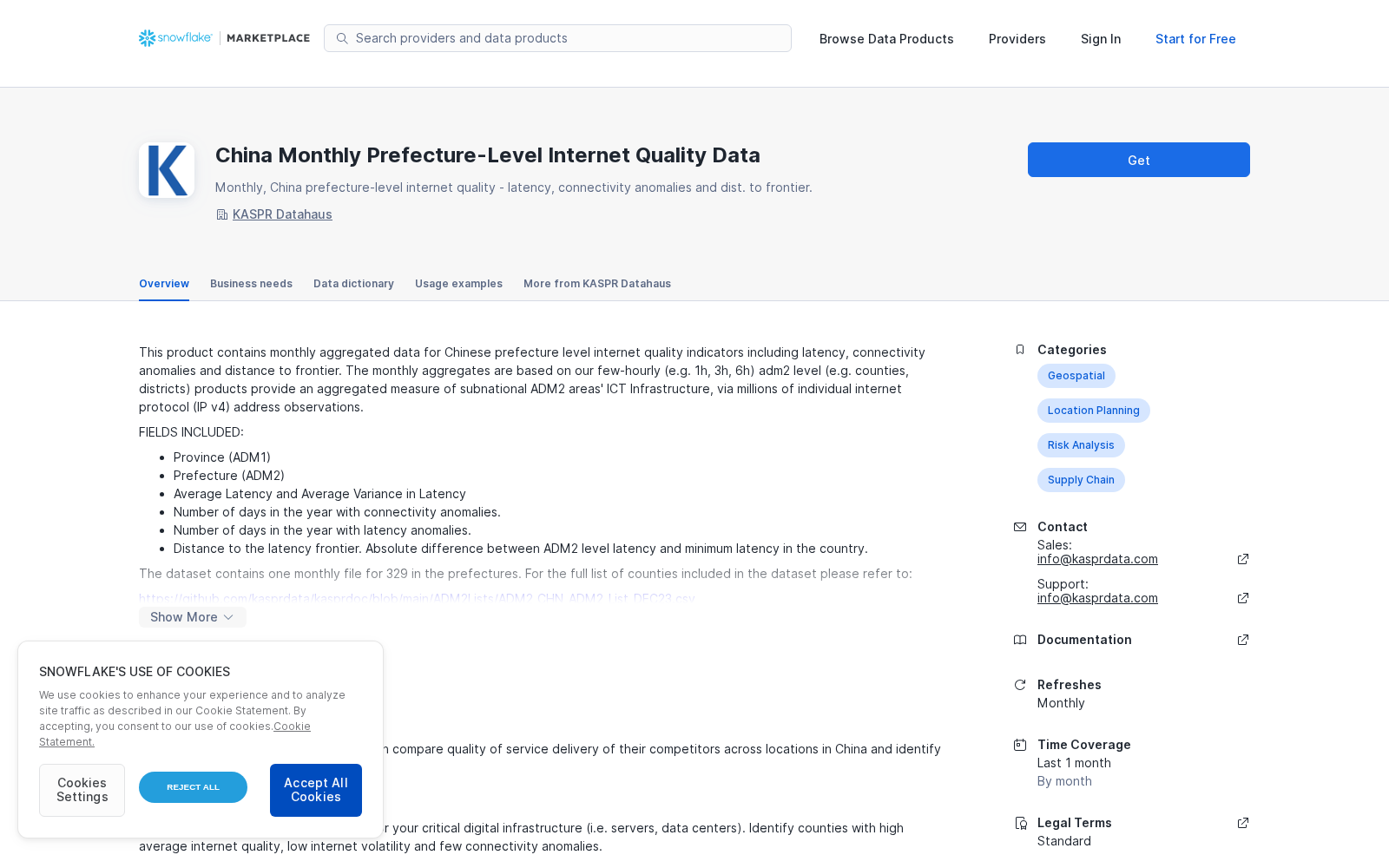Click the Legal Terms heading
This screenshot has width=1389, height=868.
tap(1075, 823)
